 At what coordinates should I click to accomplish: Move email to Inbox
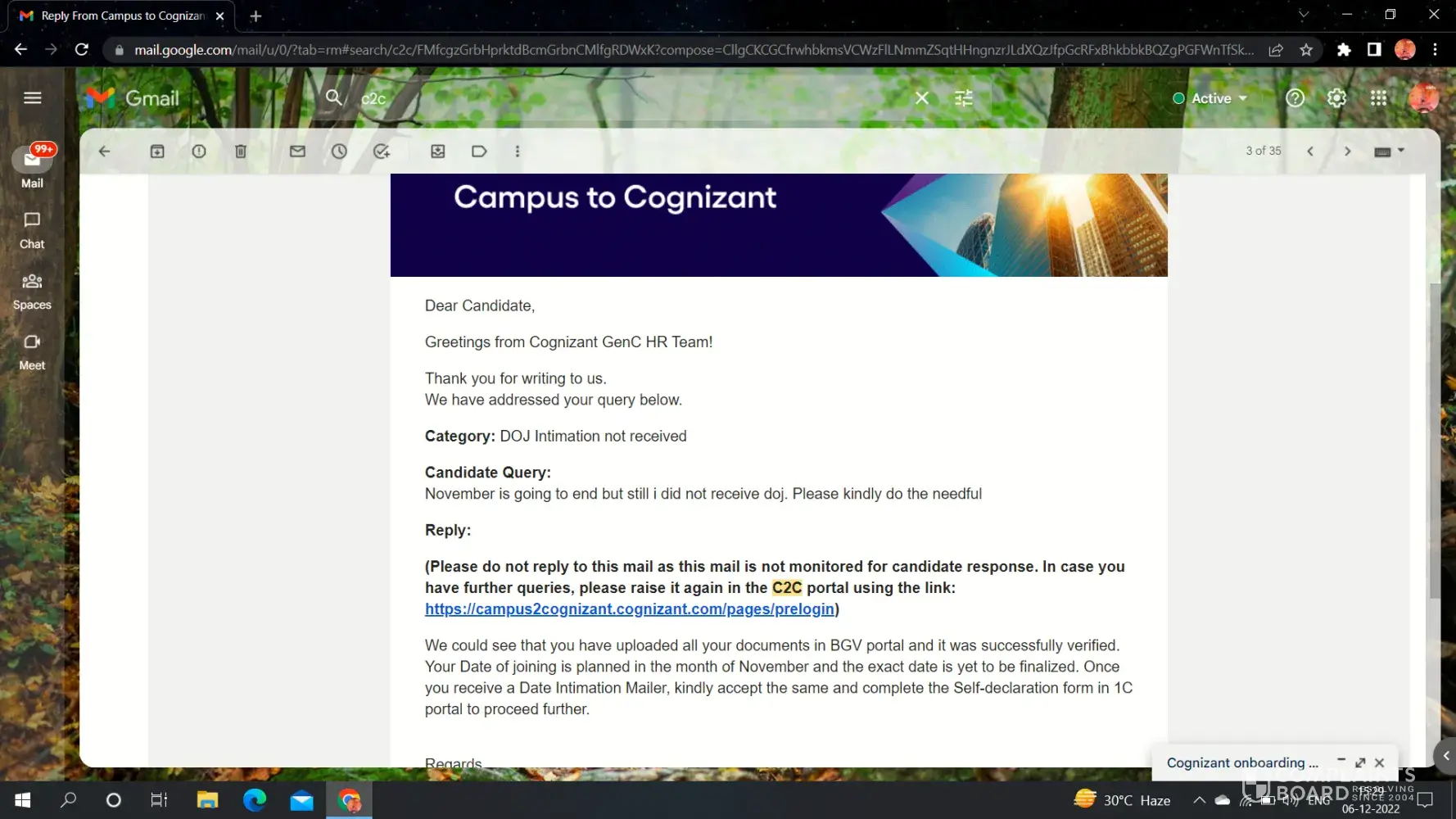438,152
